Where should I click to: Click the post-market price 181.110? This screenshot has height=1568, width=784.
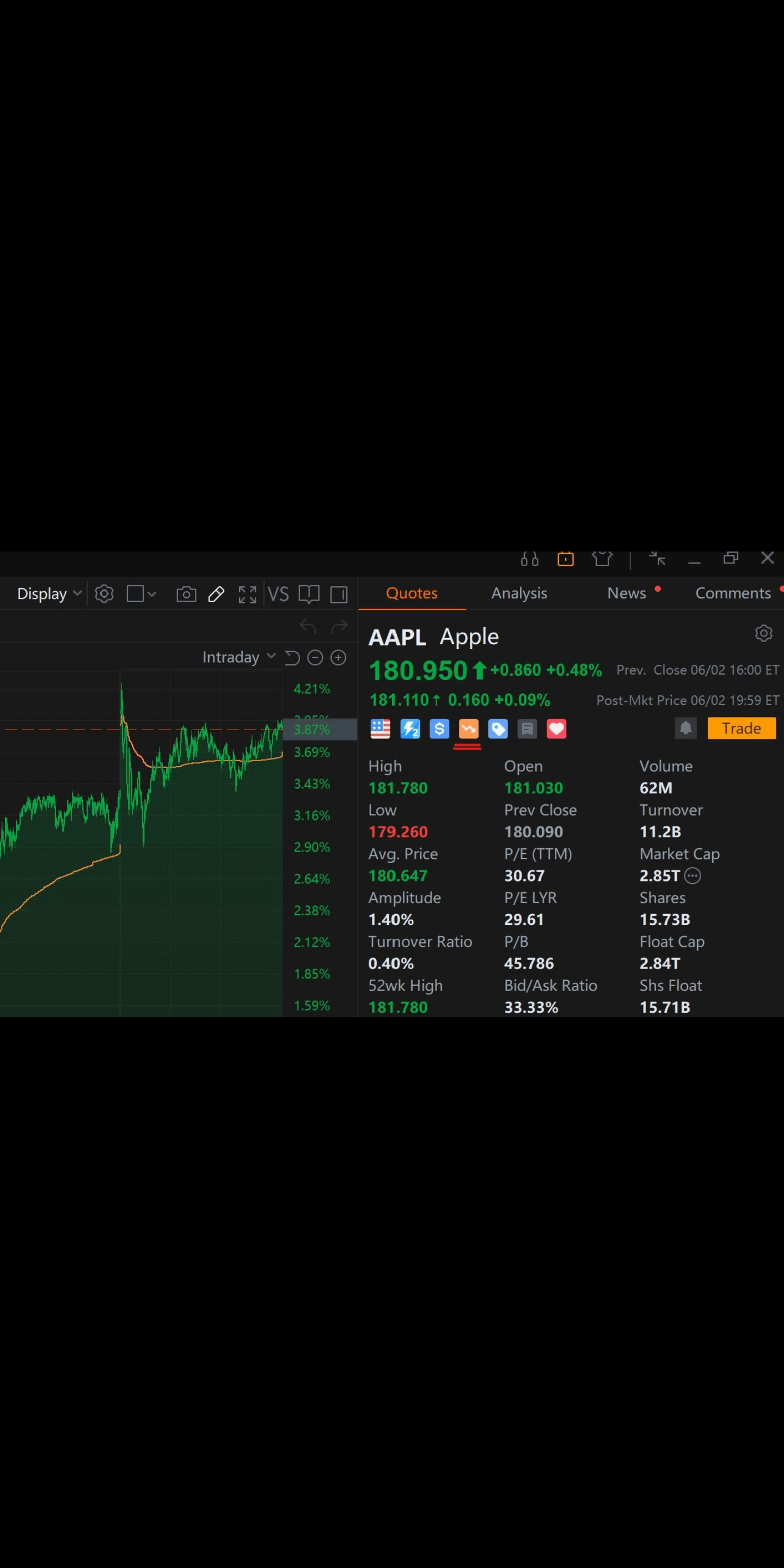point(399,700)
